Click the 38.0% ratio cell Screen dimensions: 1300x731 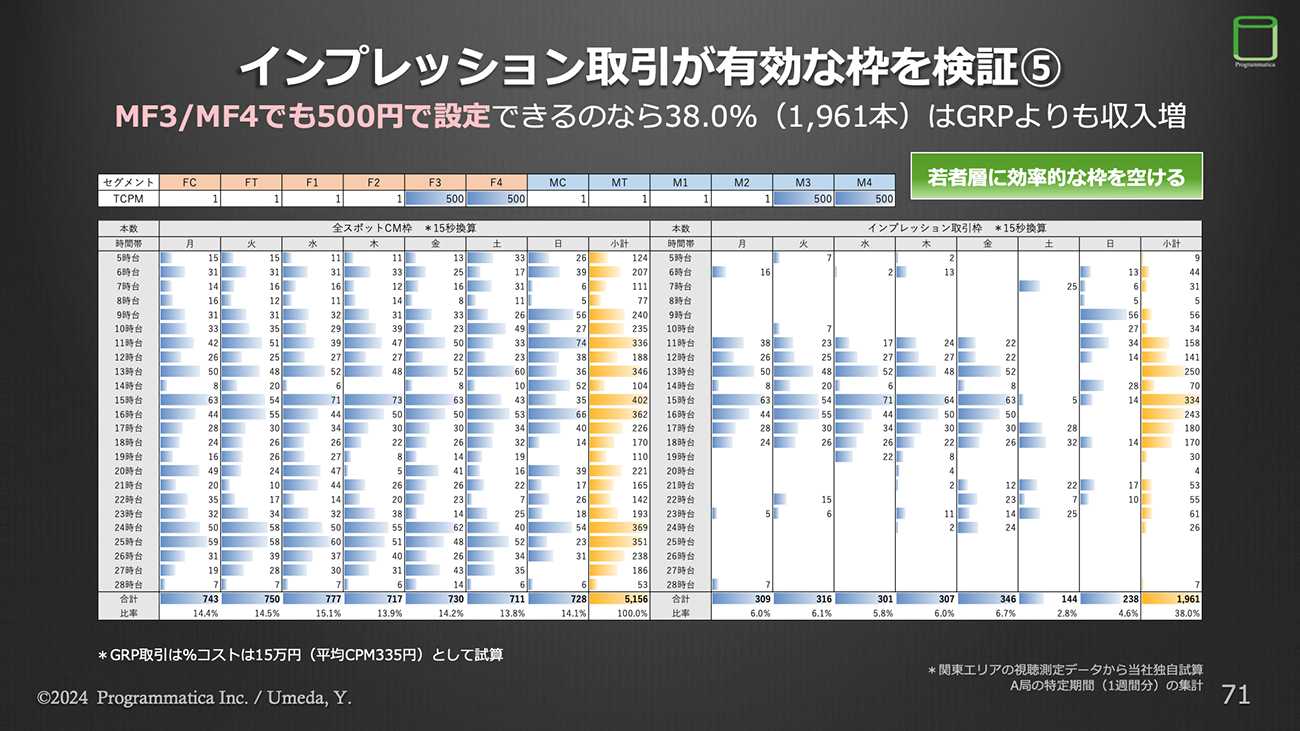1171,613
